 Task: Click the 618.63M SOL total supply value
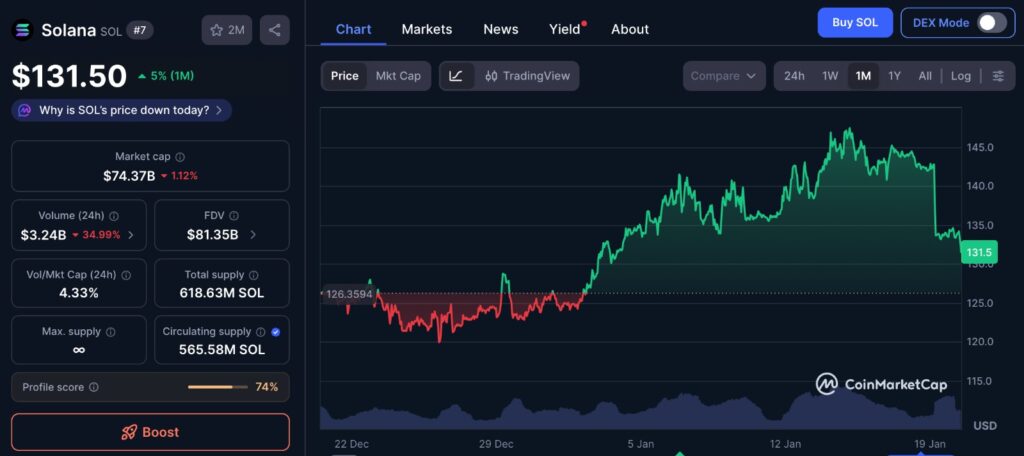point(222,293)
